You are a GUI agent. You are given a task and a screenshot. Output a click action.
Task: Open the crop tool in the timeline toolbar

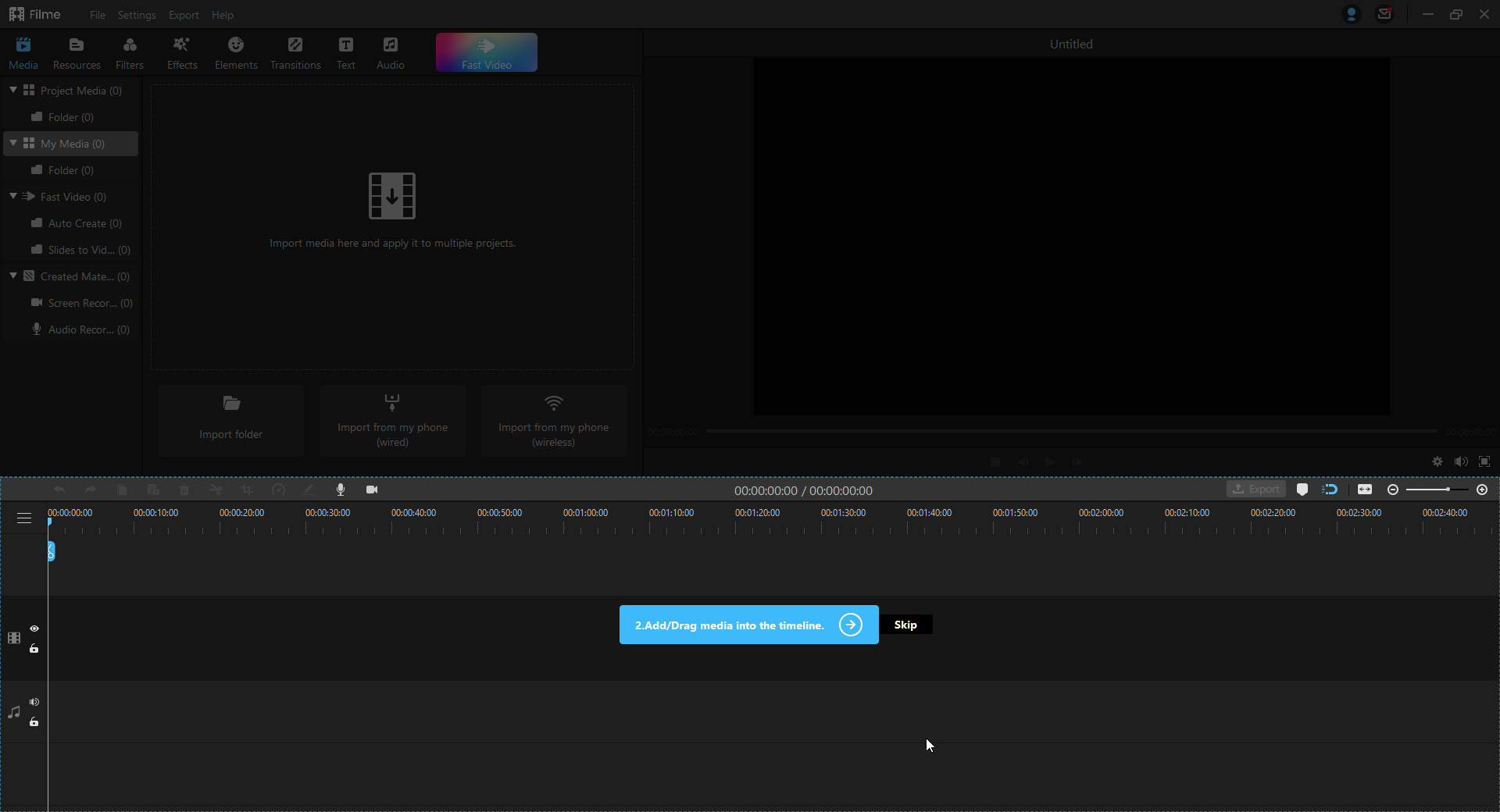(246, 490)
